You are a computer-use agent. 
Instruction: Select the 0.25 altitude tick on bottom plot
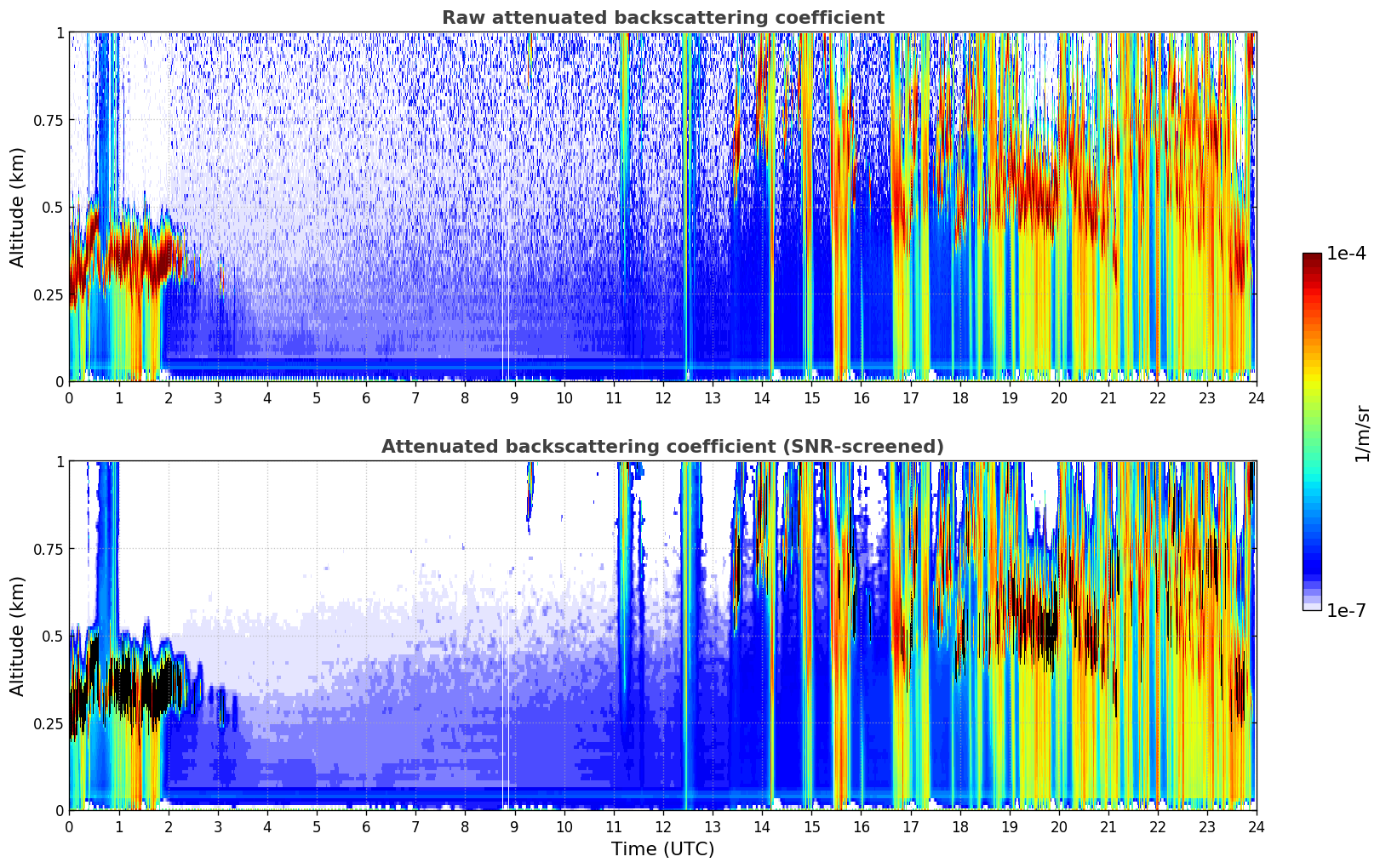(48, 723)
